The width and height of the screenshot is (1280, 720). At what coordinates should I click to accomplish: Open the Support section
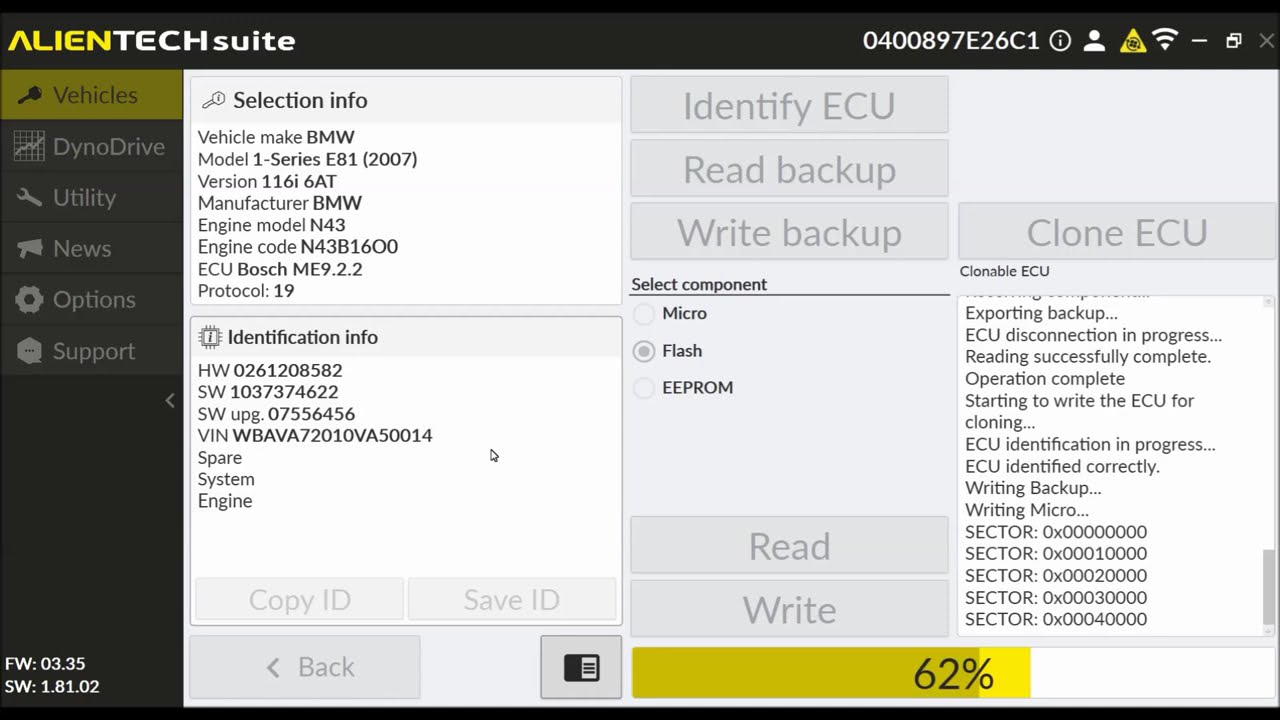[x=91, y=351]
